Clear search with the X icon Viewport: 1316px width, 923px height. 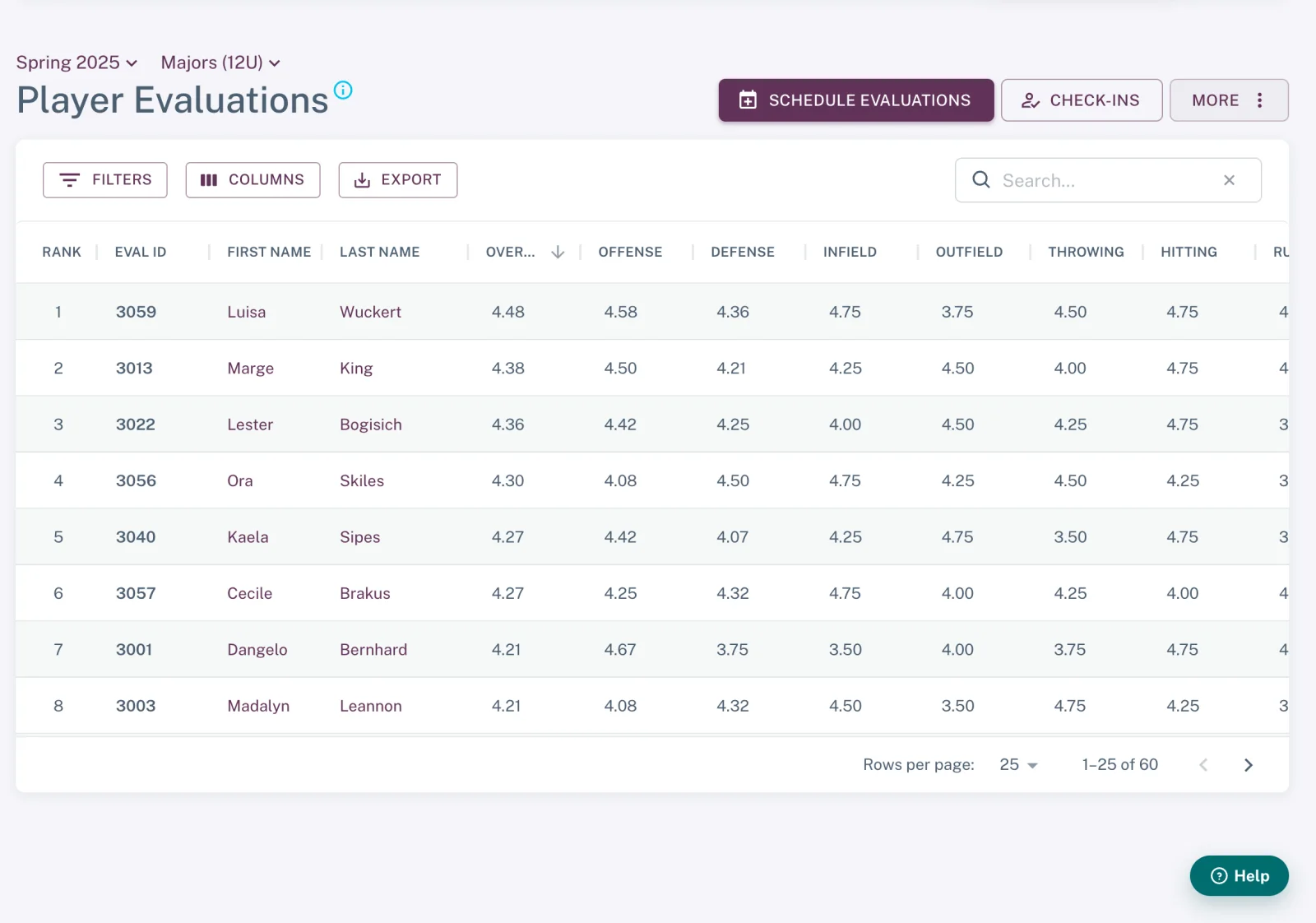(1229, 180)
